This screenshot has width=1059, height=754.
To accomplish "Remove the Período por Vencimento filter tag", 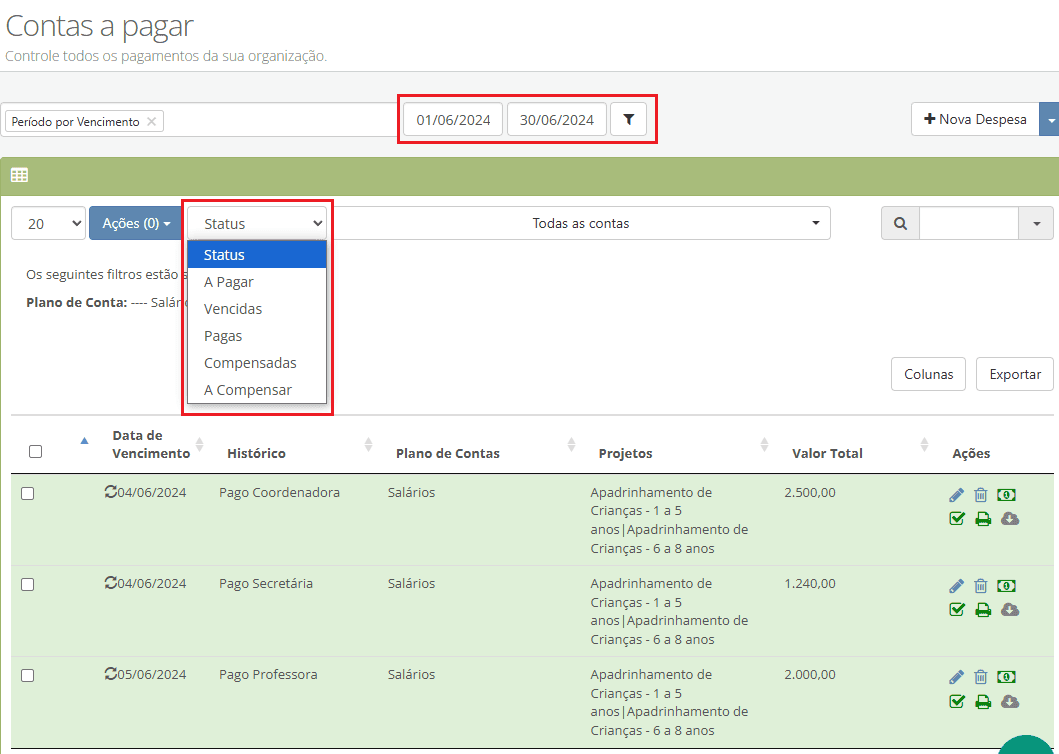I will [151, 122].
